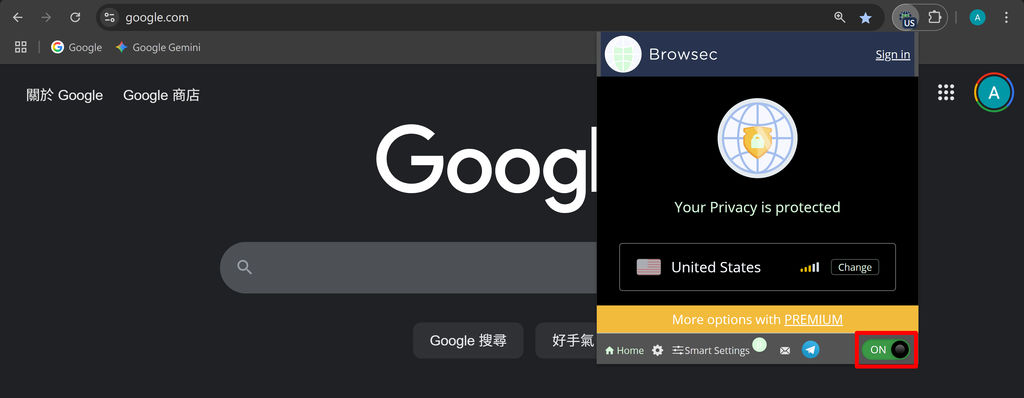
Task: Click the search magnifier icon in search box
Action: 244,267
